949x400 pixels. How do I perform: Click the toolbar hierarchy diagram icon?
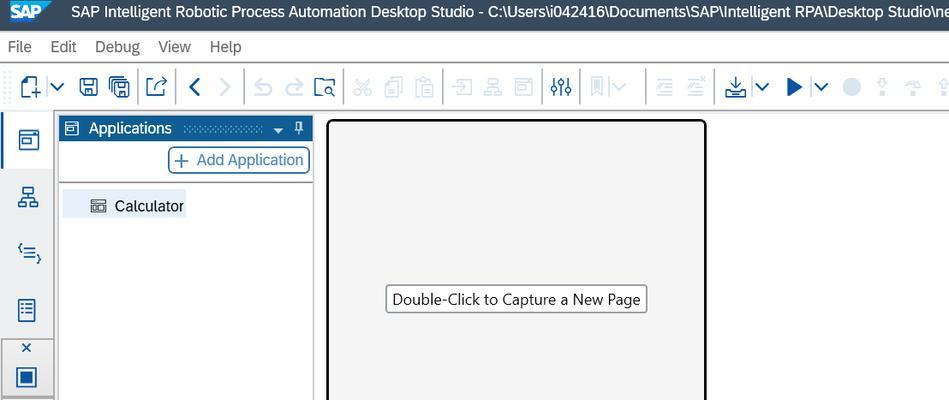(493, 87)
